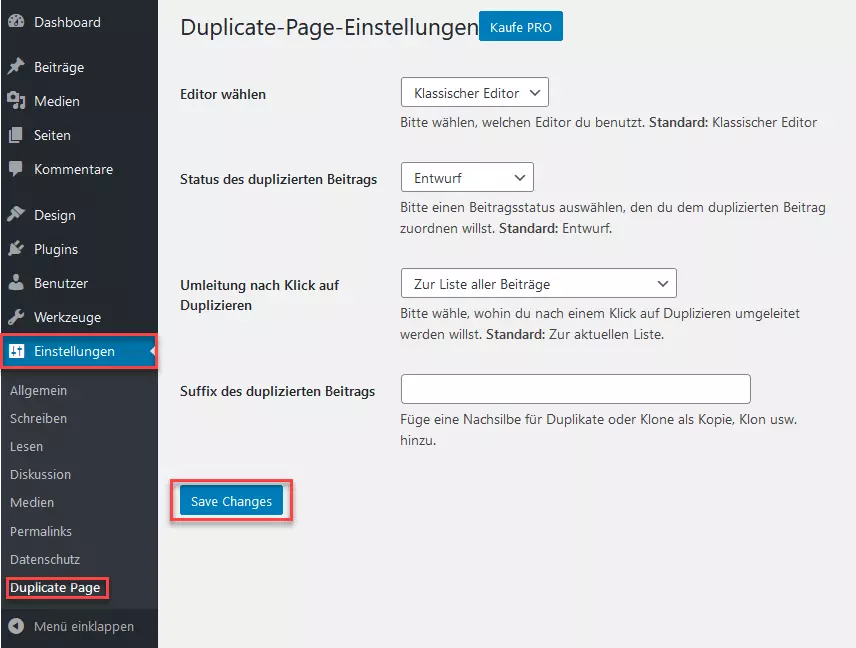The image size is (856, 648).
Task: Click the Plugins plug icon
Action: (x=16, y=249)
